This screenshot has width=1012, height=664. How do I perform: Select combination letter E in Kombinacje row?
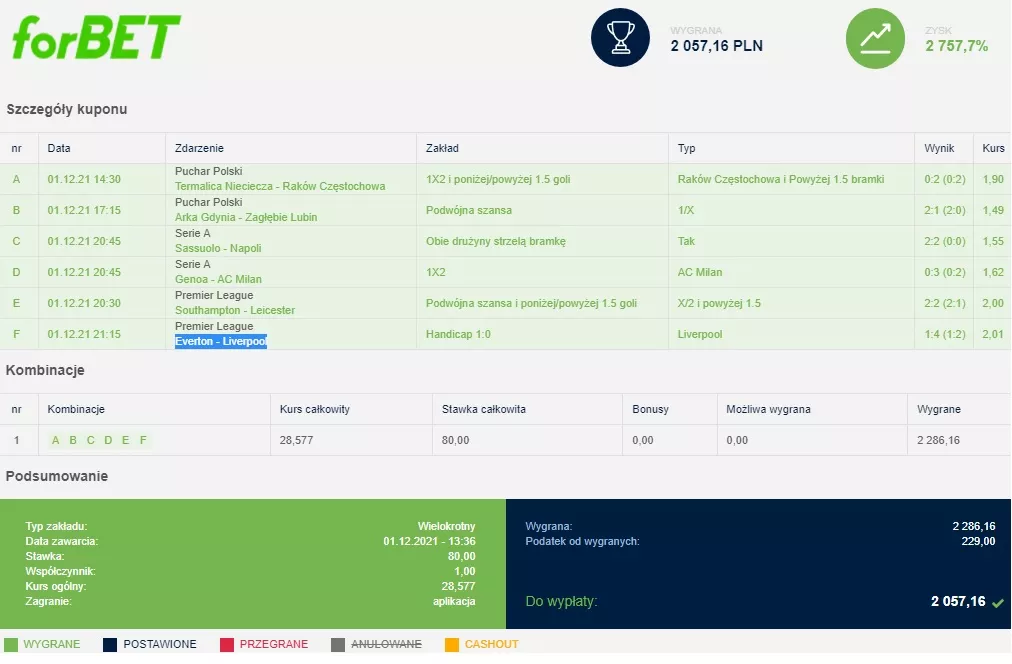[x=126, y=440]
